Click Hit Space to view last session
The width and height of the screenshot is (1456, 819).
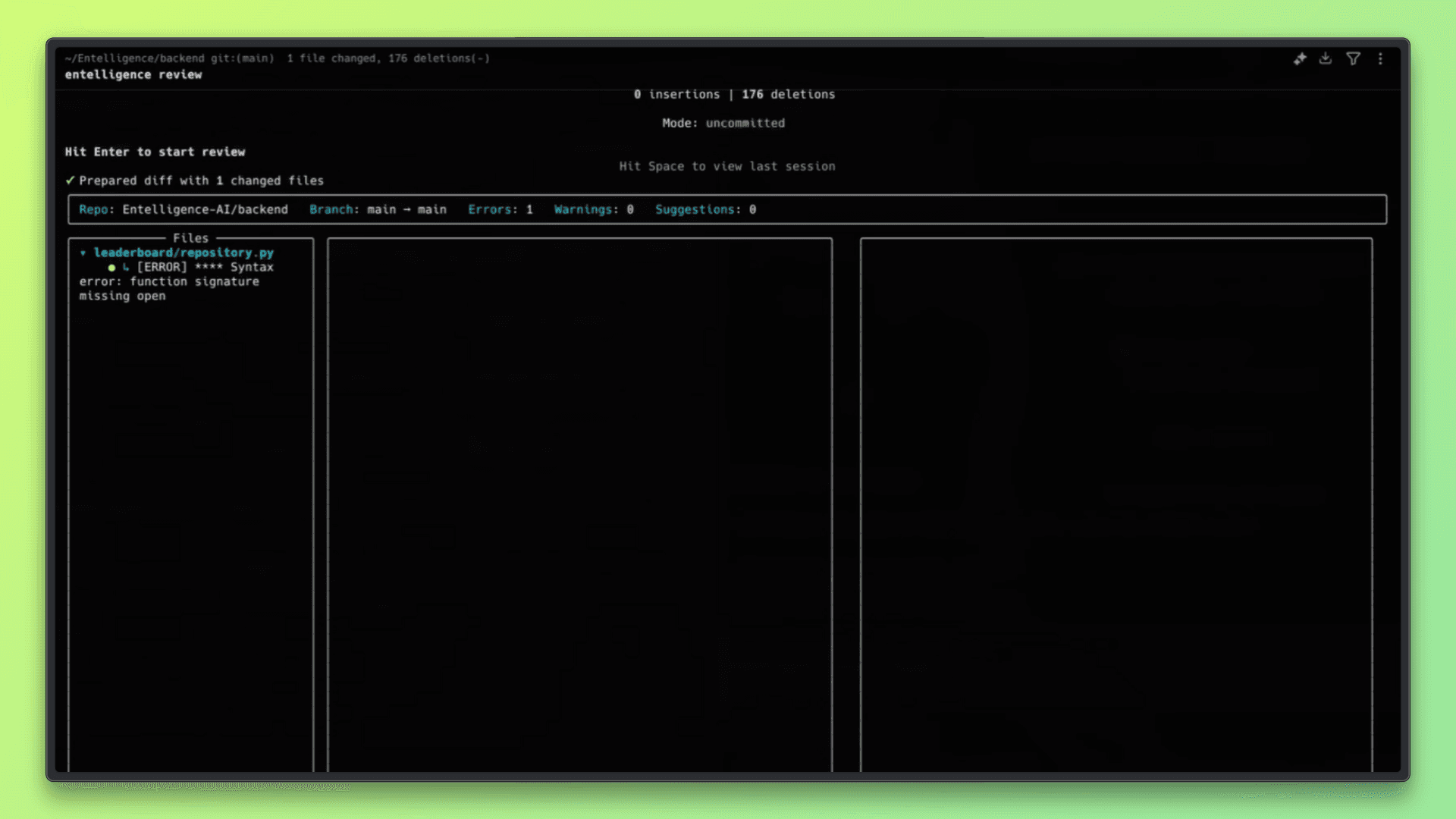[726, 166]
